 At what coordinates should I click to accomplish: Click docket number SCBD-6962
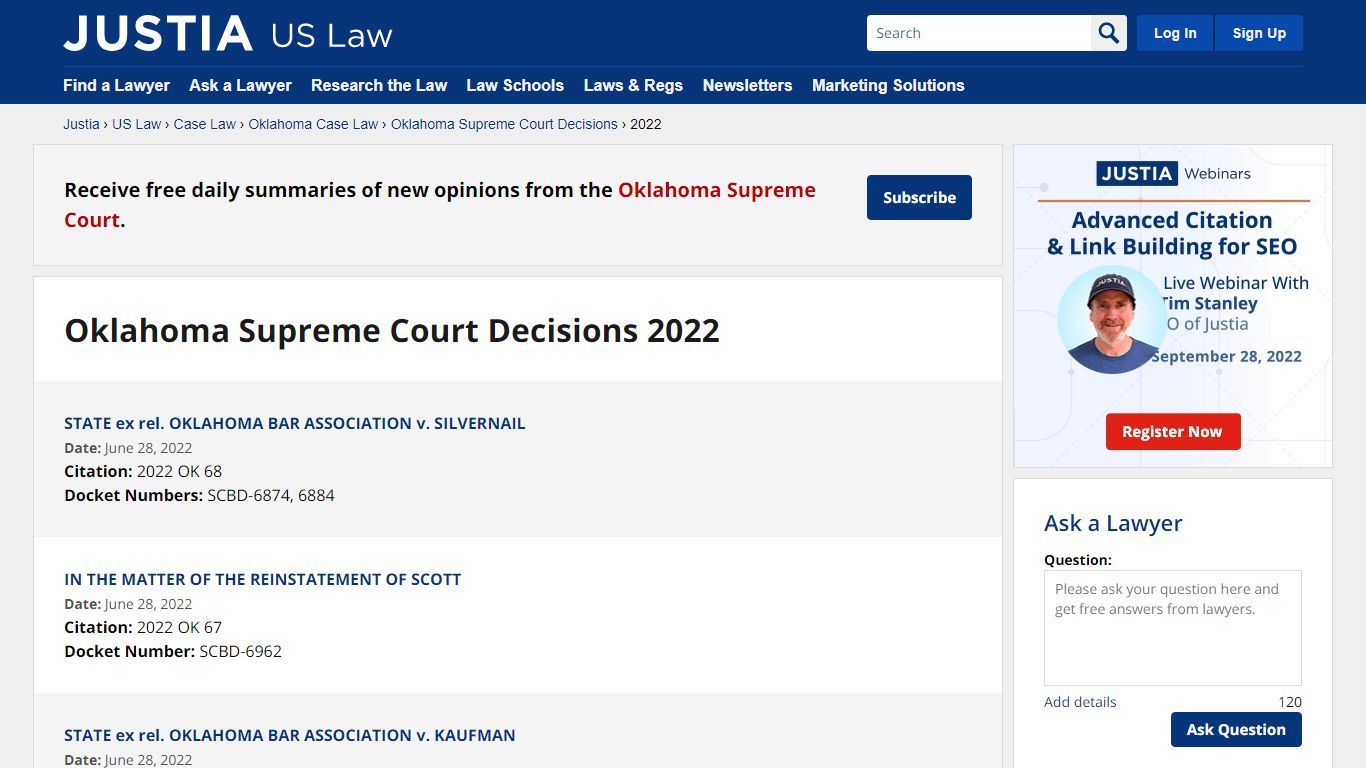[240, 651]
